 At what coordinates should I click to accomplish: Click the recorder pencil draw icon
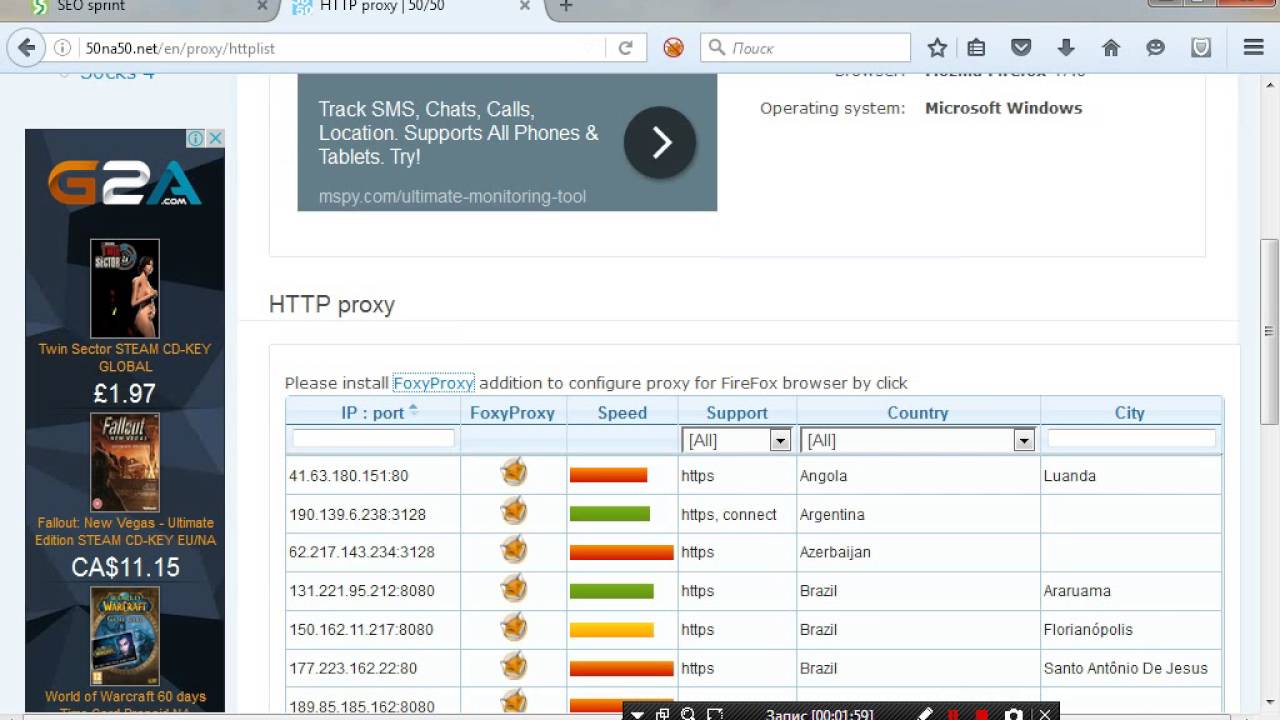(925, 714)
